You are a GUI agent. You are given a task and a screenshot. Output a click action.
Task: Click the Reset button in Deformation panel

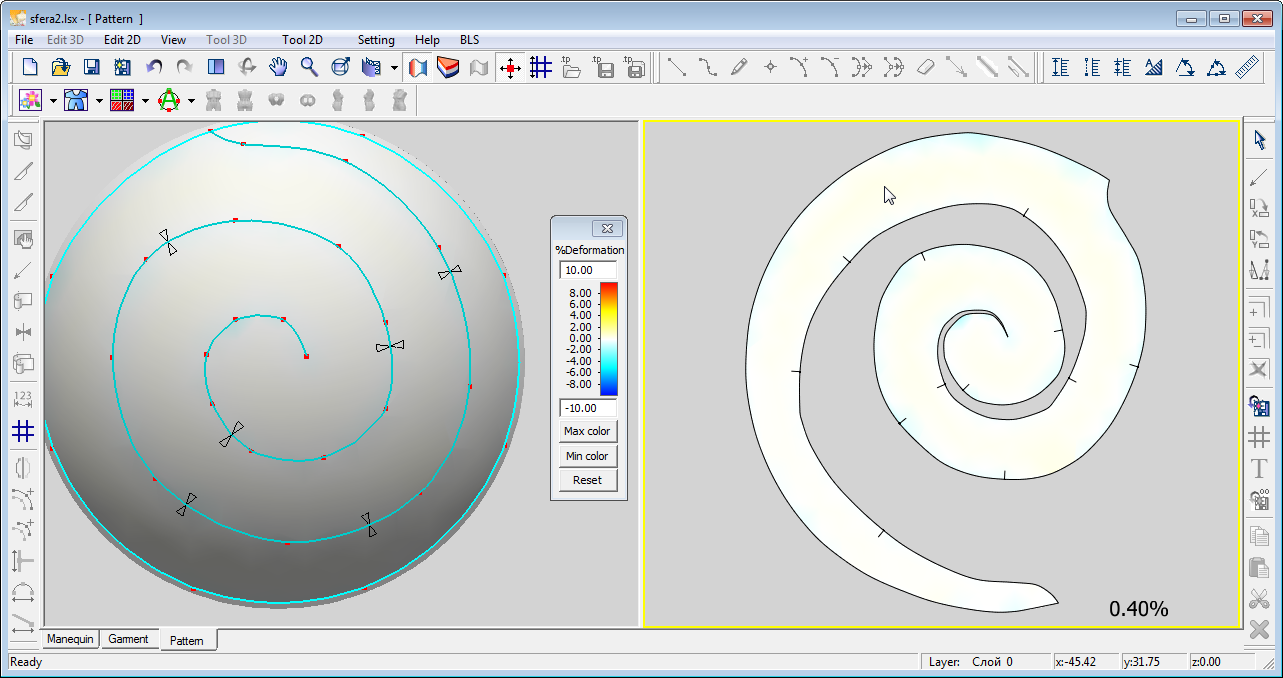587,480
